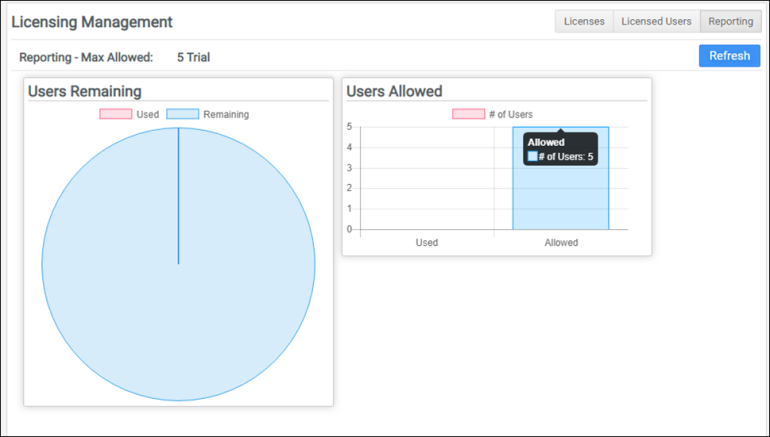Click the 'Used' x-axis label

(x=427, y=243)
